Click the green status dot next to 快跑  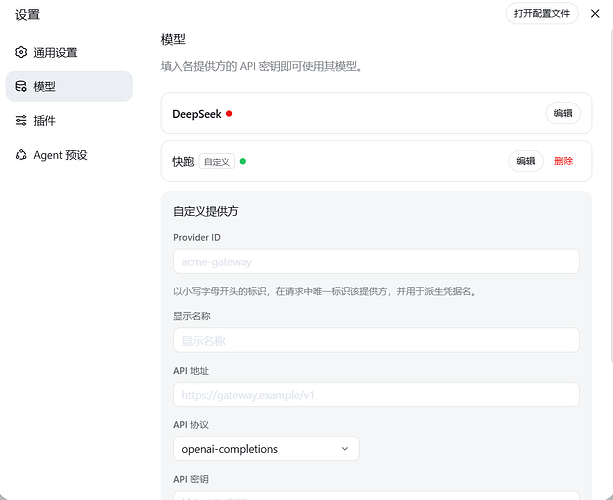coord(243,161)
